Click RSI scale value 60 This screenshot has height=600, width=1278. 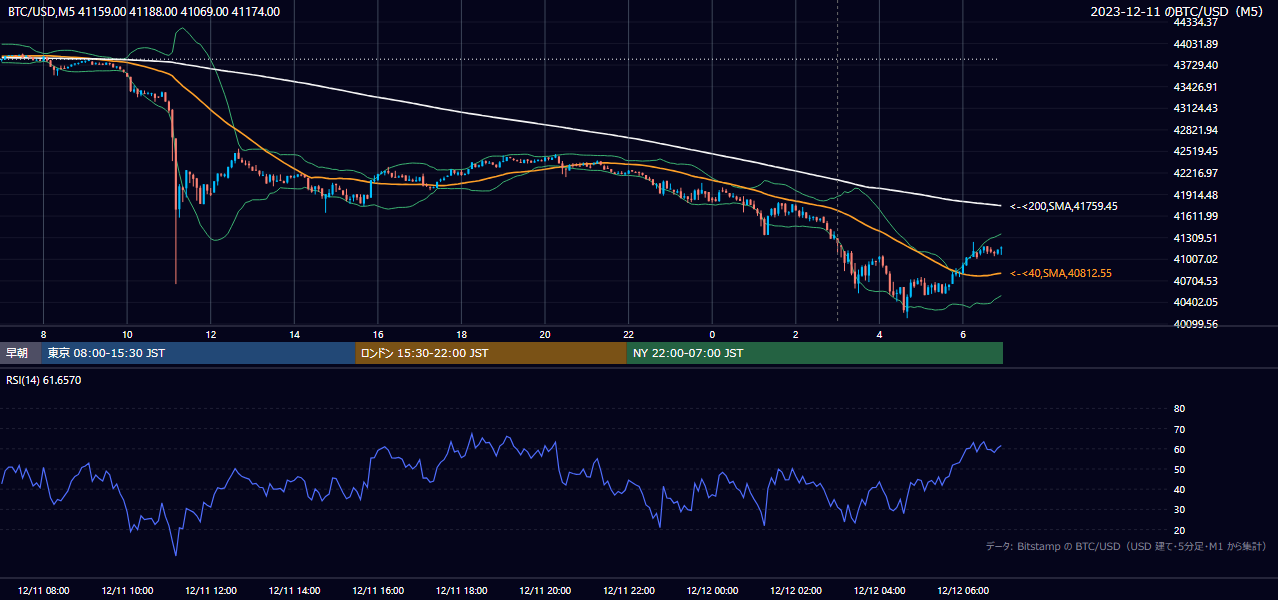point(1179,449)
